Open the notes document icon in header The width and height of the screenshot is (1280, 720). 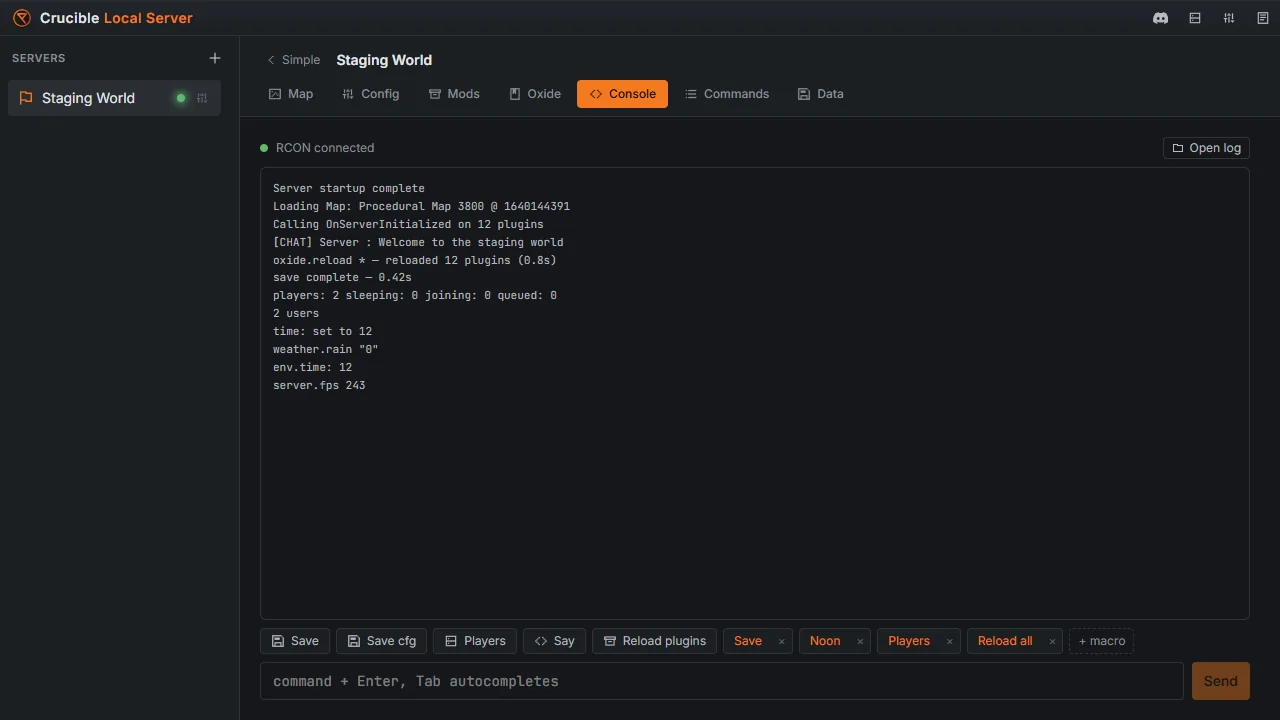pos(1263,18)
